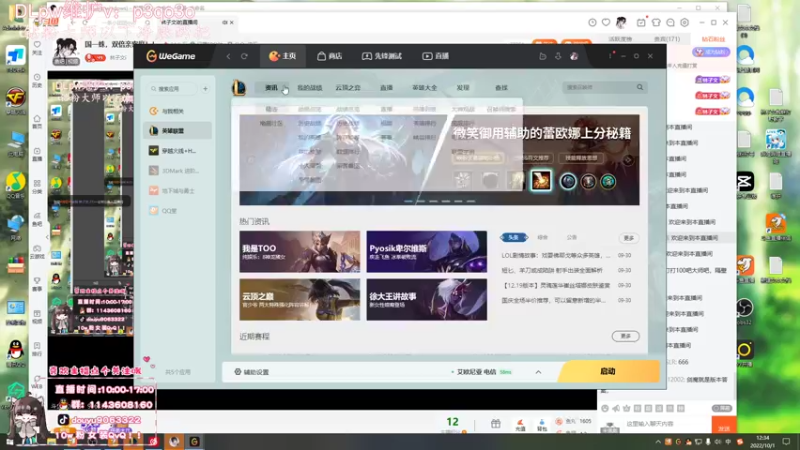This screenshot has width=800, height=450.
Task: Open 充值 recharge in stream toolbar
Action: [520, 425]
